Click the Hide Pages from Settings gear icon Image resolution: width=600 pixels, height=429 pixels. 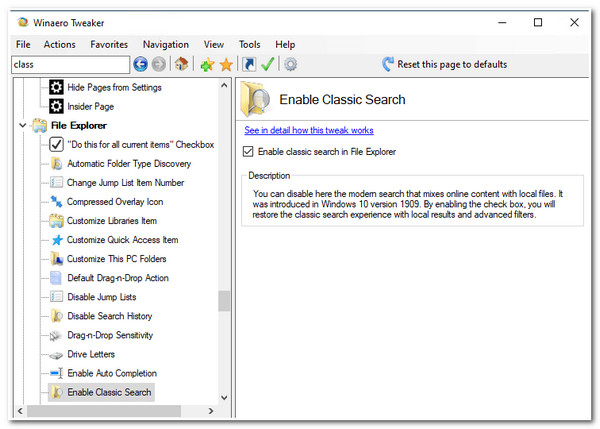[x=56, y=87]
